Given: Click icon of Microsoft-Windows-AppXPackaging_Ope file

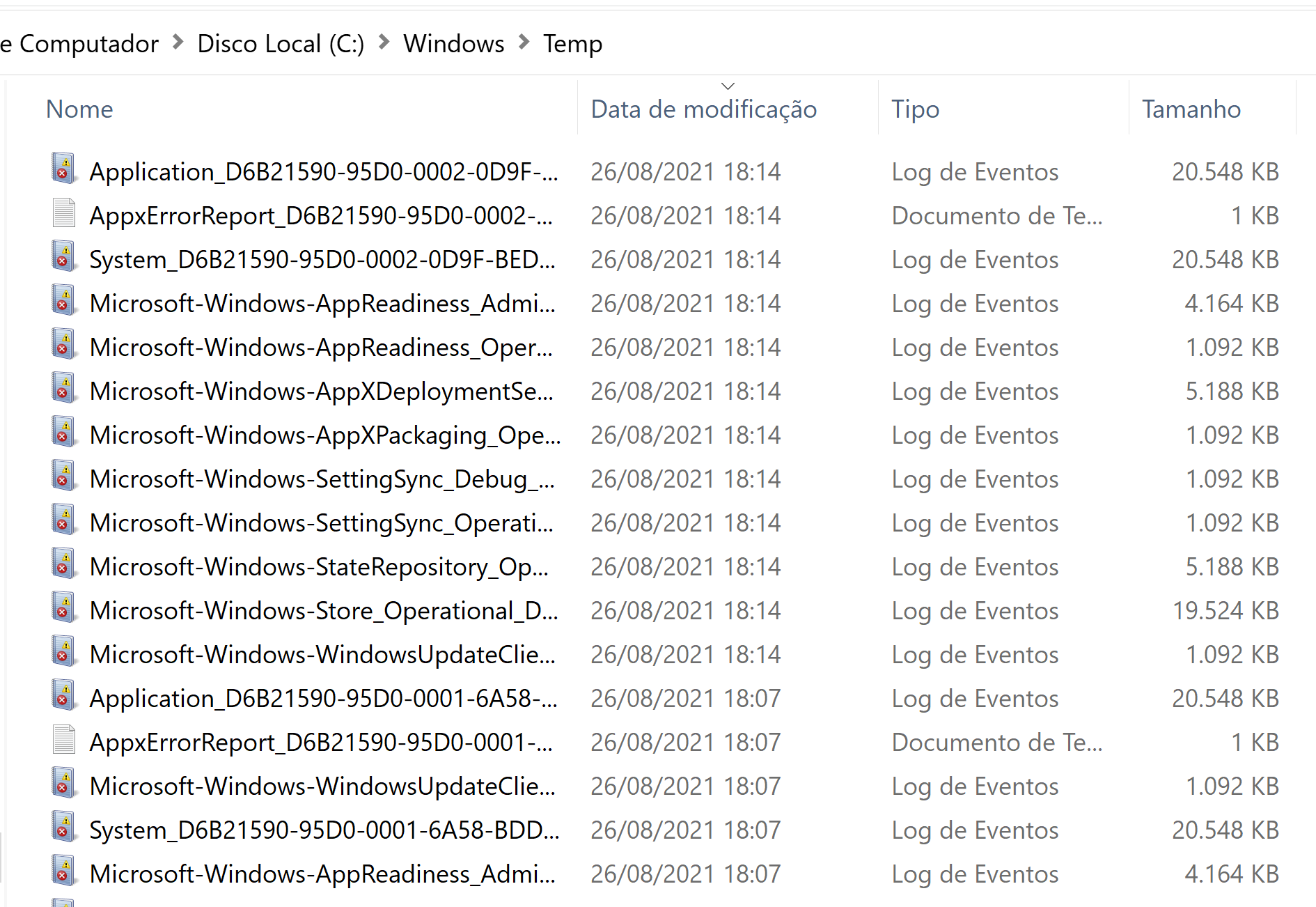Looking at the screenshot, I should point(64,432).
